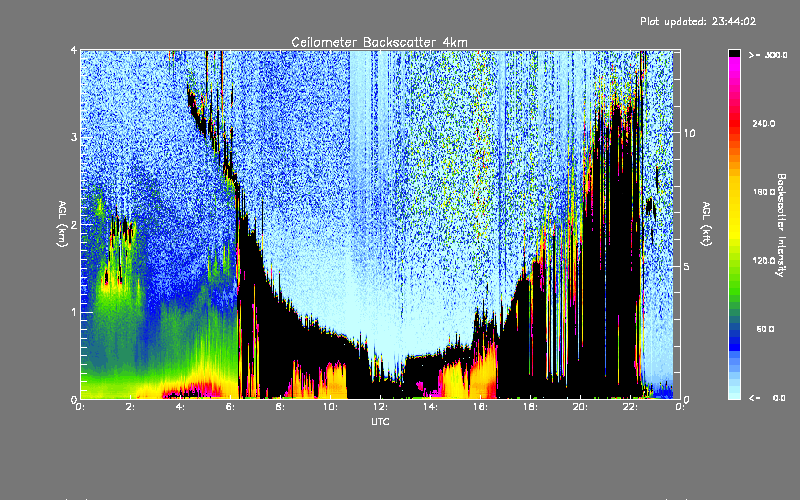Viewport: 800px width, 500px height.
Task: Click the 'Backscatter Intensity' colorbar label
Action: click(781, 225)
